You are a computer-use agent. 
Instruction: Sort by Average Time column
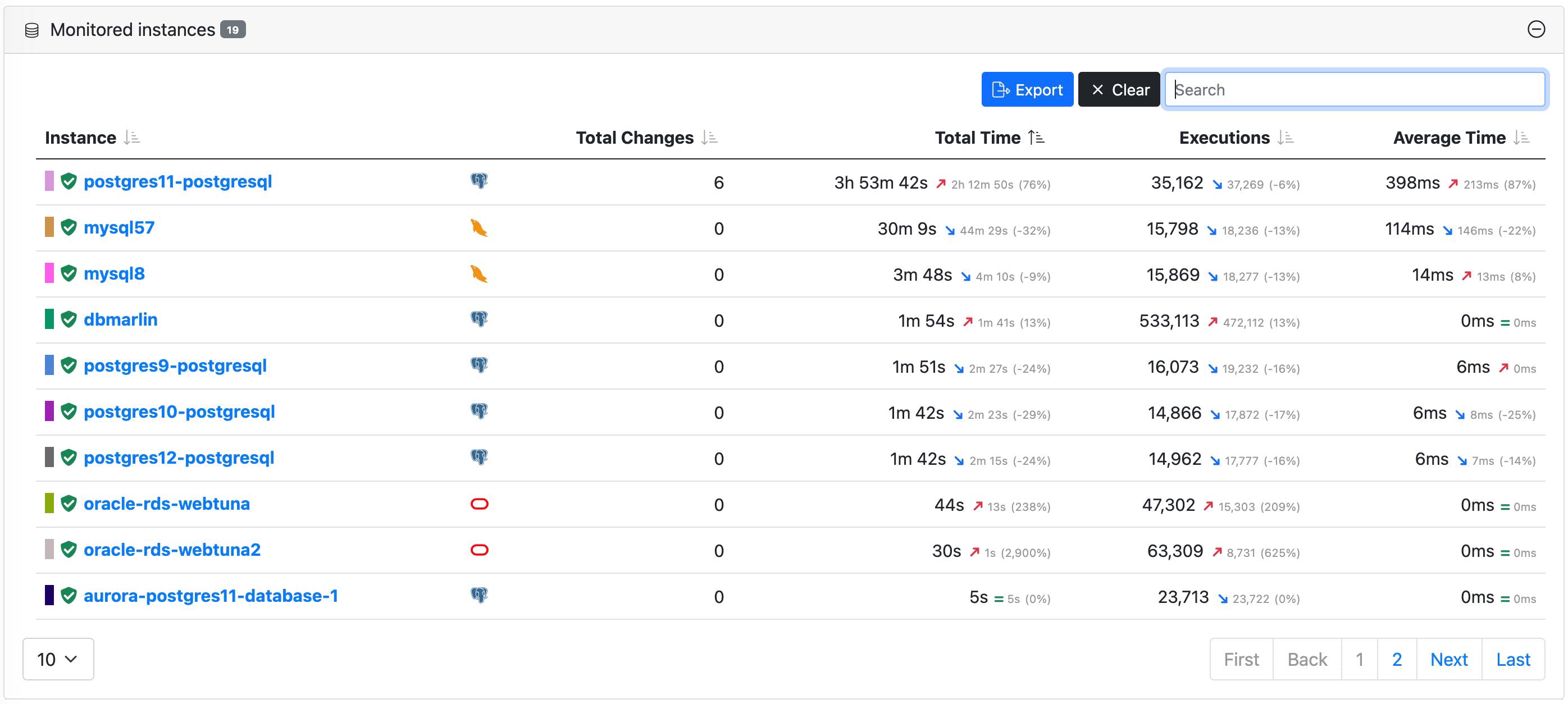pyautogui.click(x=1461, y=138)
